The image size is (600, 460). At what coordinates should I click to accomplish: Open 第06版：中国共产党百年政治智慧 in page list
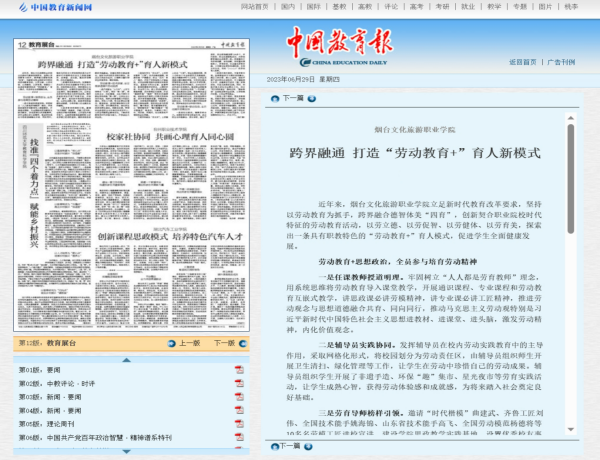95,437
